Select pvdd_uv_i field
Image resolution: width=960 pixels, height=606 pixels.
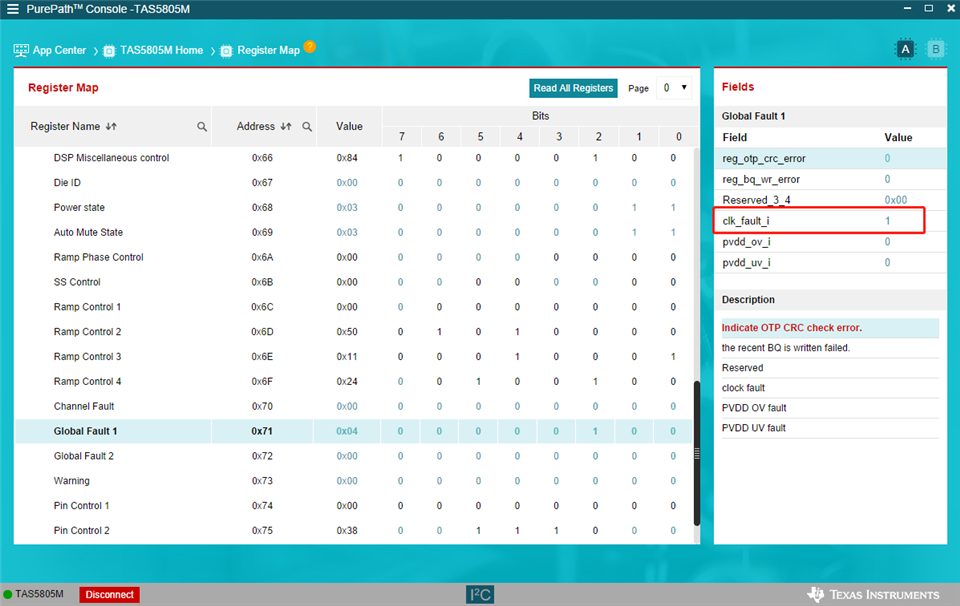(830, 263)
